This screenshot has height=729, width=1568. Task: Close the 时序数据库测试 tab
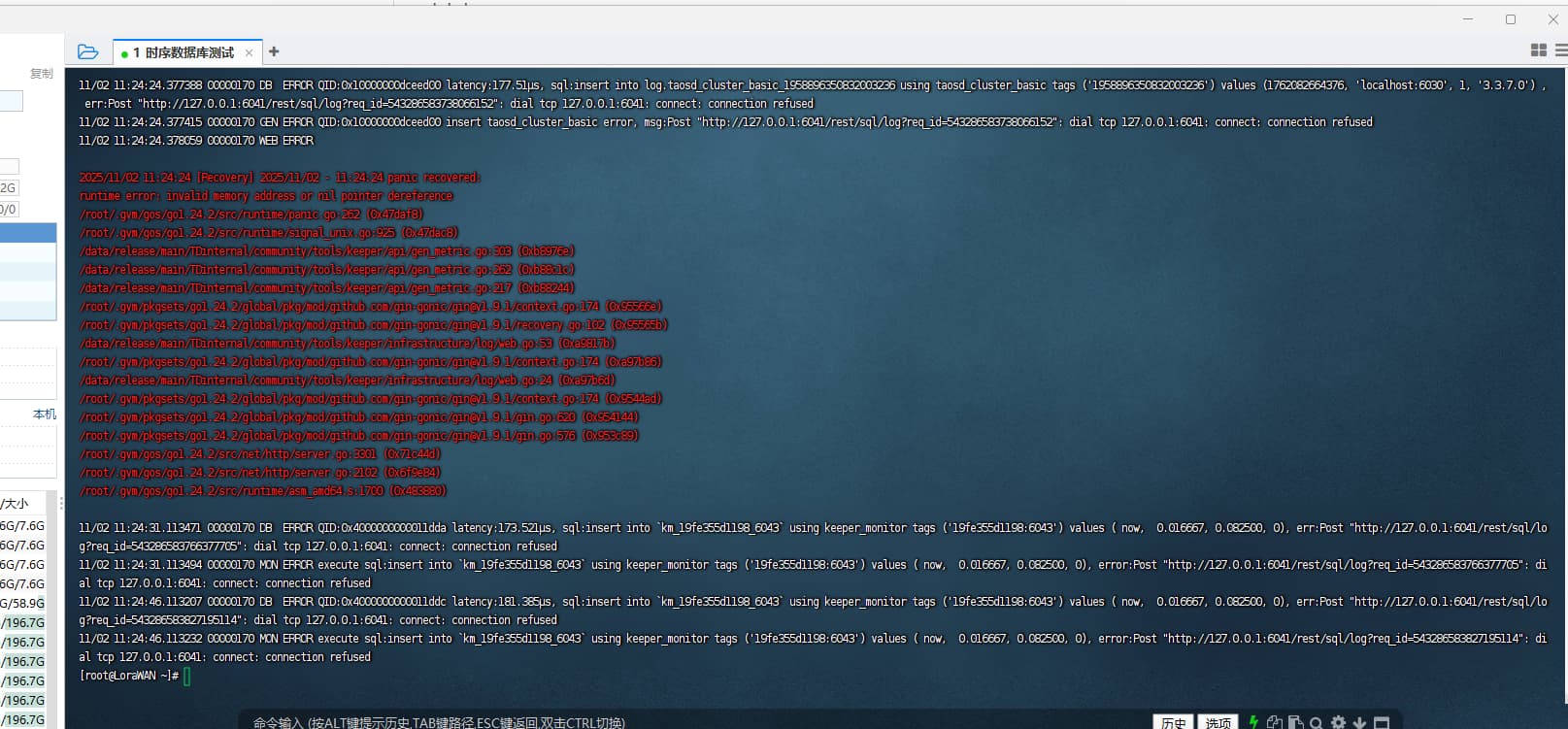pos(250,52)
